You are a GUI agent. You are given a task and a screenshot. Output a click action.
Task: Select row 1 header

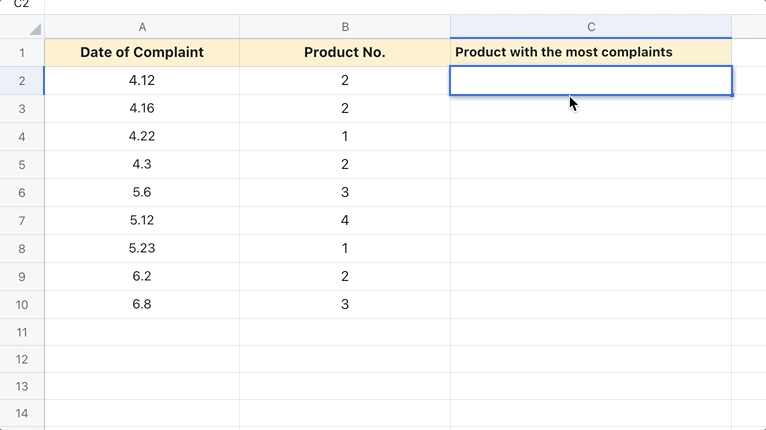coord(22,52)
